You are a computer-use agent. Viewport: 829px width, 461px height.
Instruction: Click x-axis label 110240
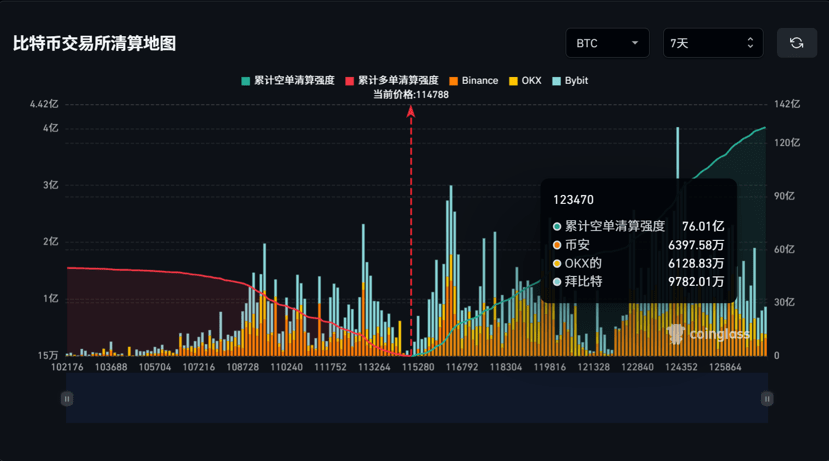(x=287, y=367)
